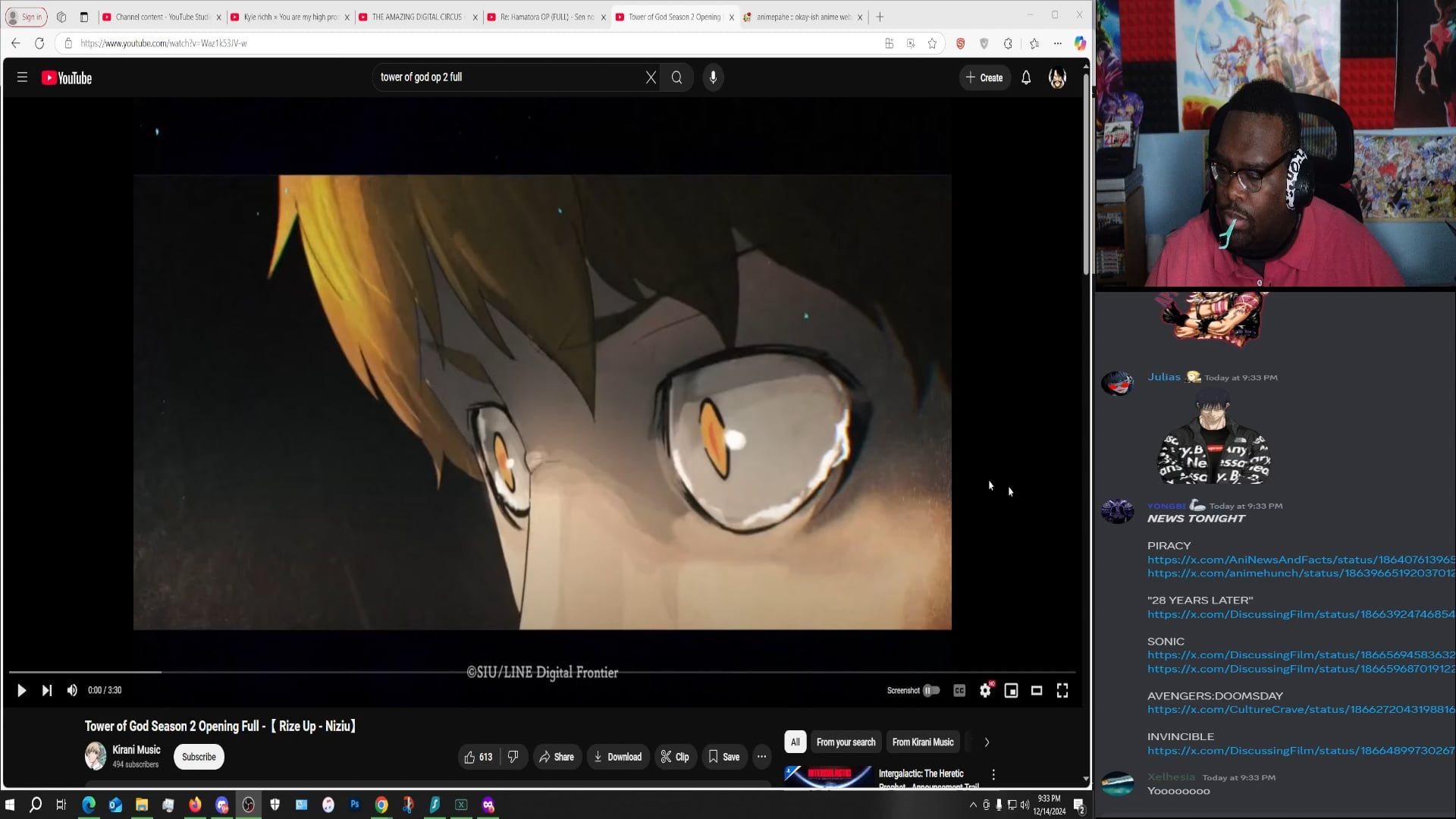Open Google Chrome from the taskbar

coord(381,805)
